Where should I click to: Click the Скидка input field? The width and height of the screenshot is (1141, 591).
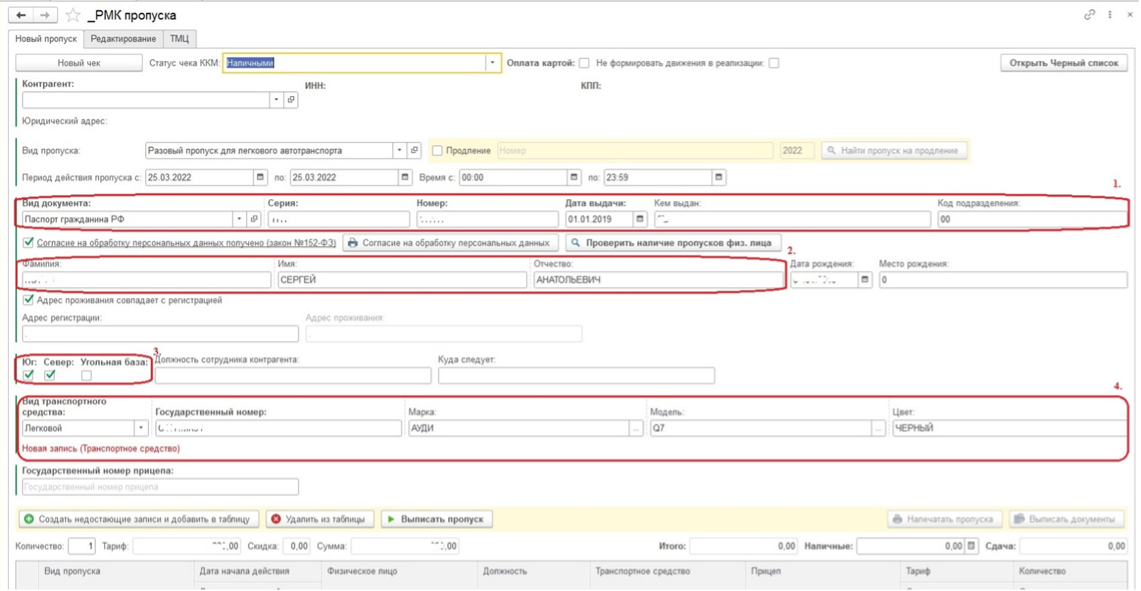[x=296, y=545]
